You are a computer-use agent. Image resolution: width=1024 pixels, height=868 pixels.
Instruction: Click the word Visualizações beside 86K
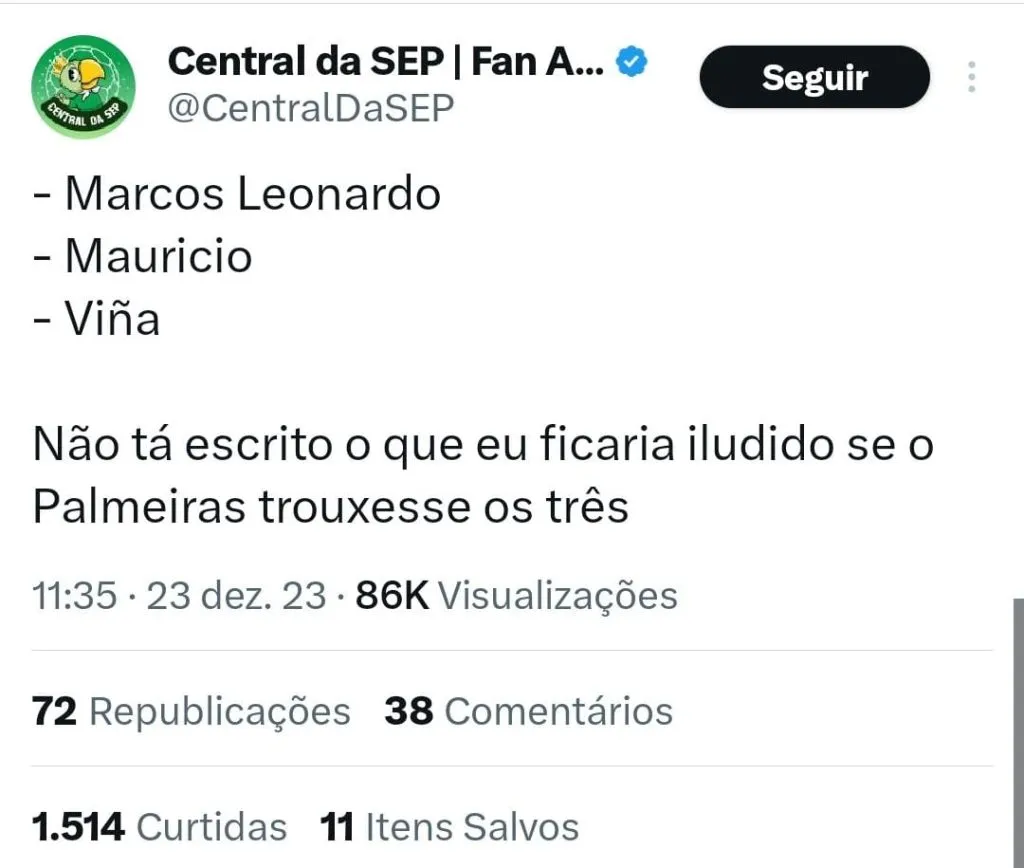558,596
